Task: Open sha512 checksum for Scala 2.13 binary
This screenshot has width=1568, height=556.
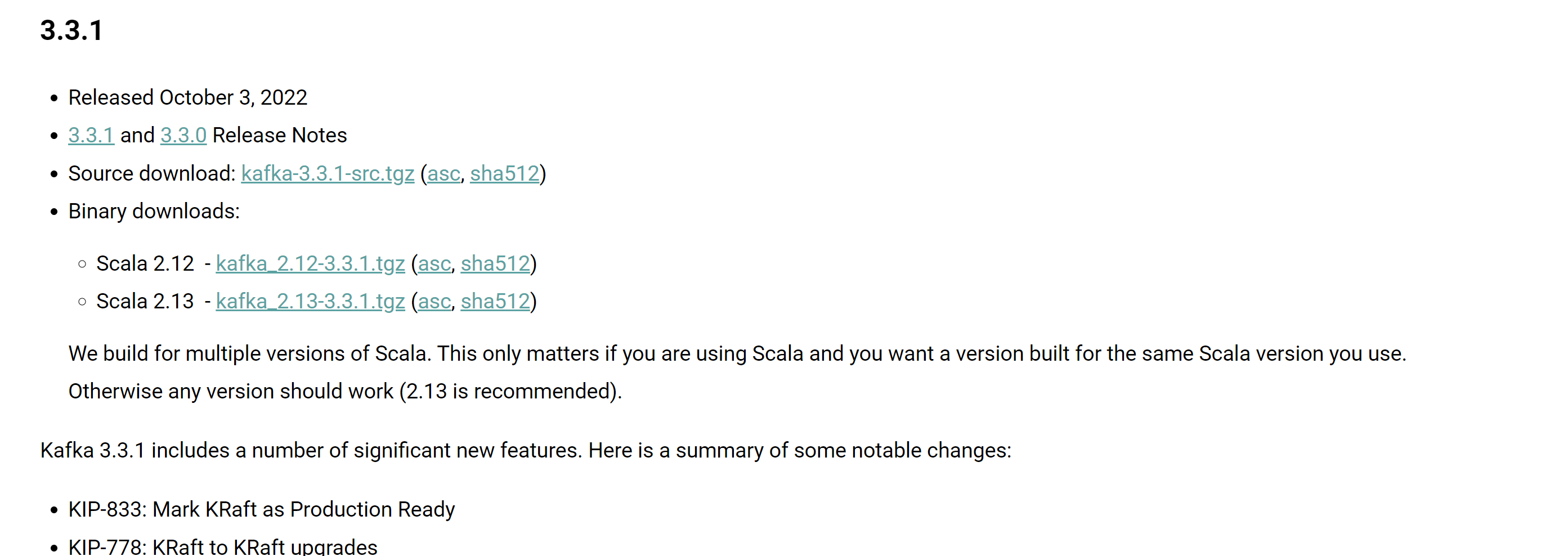Action: click(x=495, y=301)
